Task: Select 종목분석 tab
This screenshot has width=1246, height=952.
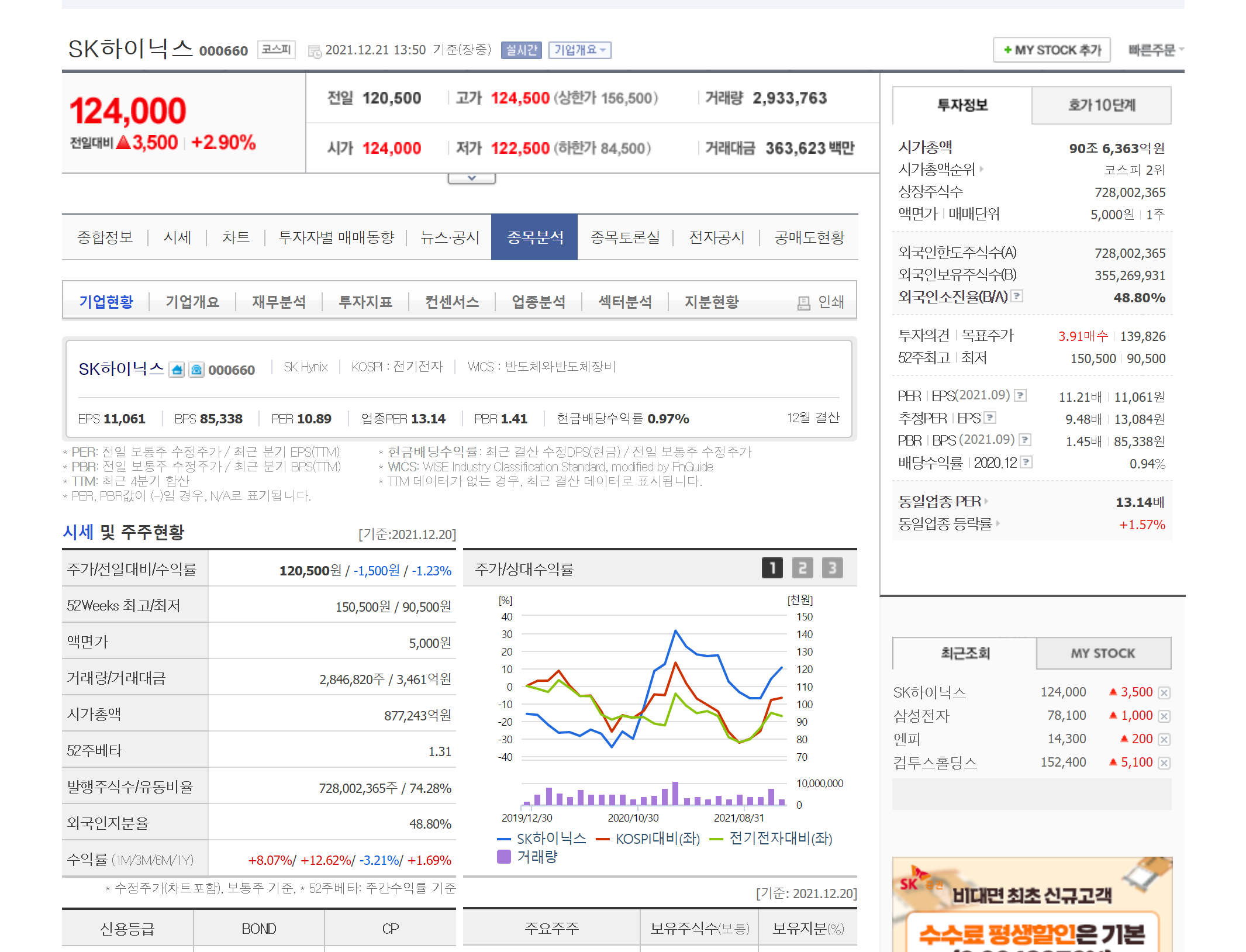Action: pos(534,237)
